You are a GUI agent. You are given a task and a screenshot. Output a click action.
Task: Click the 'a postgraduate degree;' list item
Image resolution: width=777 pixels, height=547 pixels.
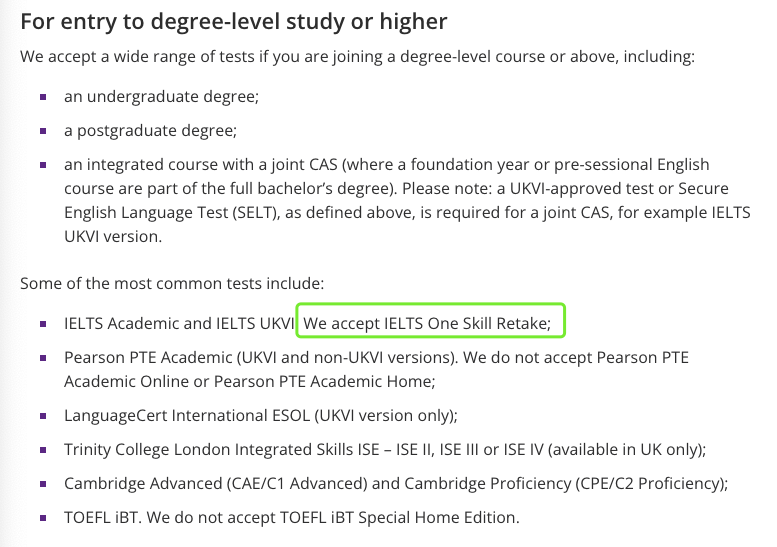click(151, 130)
